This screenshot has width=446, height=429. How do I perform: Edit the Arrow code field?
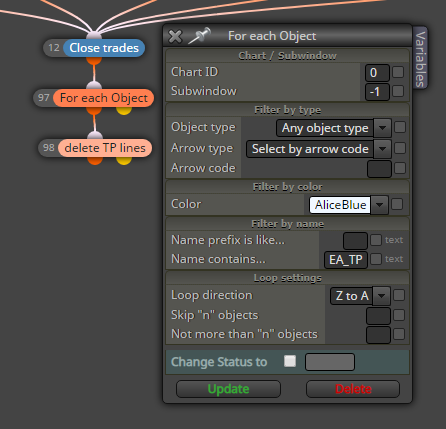pyautogui.click(x=379, y=169)
